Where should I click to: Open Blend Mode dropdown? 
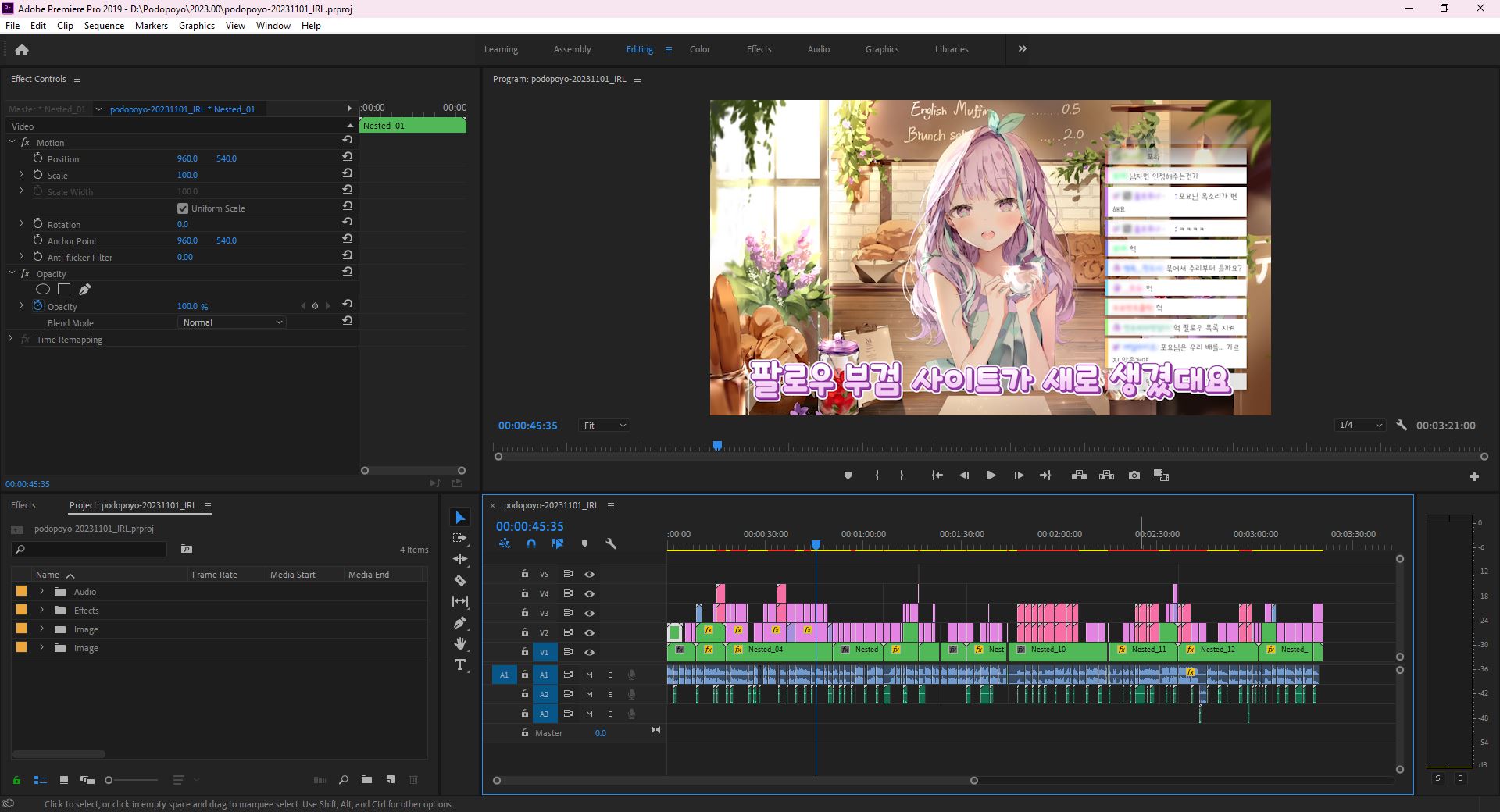(233, 322)
